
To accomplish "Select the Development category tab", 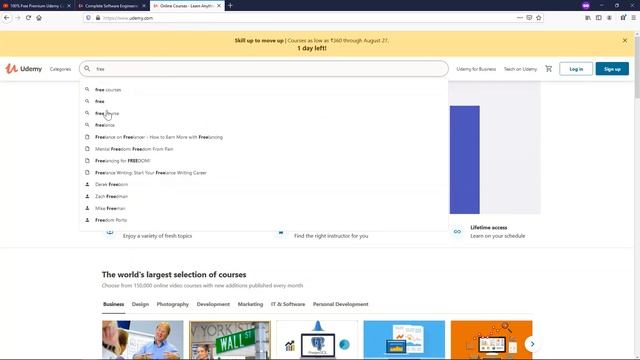I will click(213, 304).
